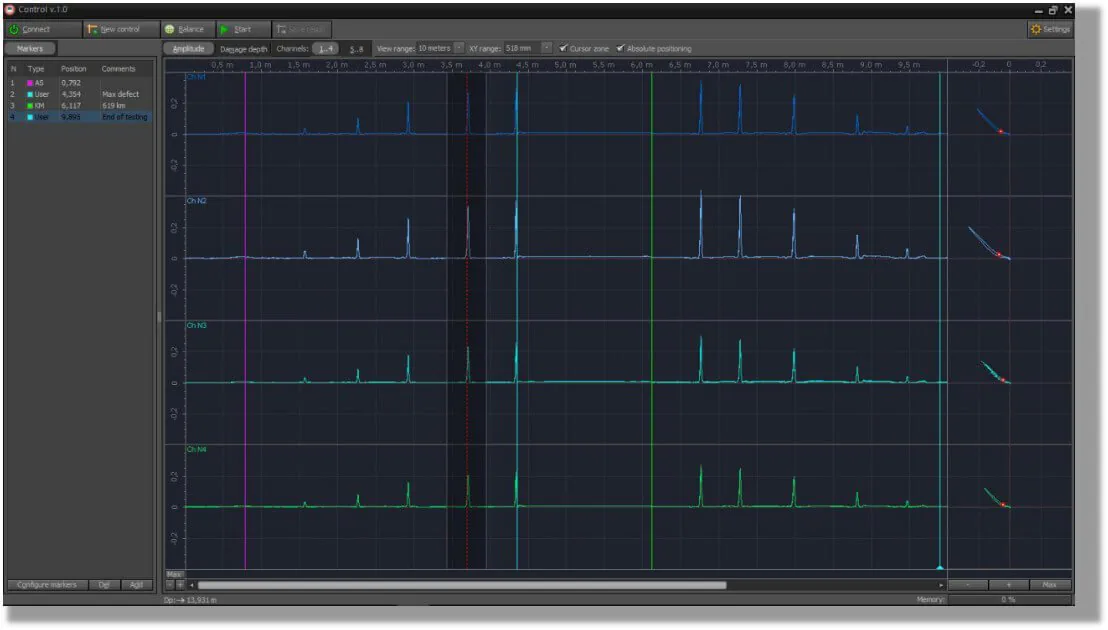Switch to the Amplitude tab
This screenshot has height=630, width=1108.
click(x=189, y=49)
